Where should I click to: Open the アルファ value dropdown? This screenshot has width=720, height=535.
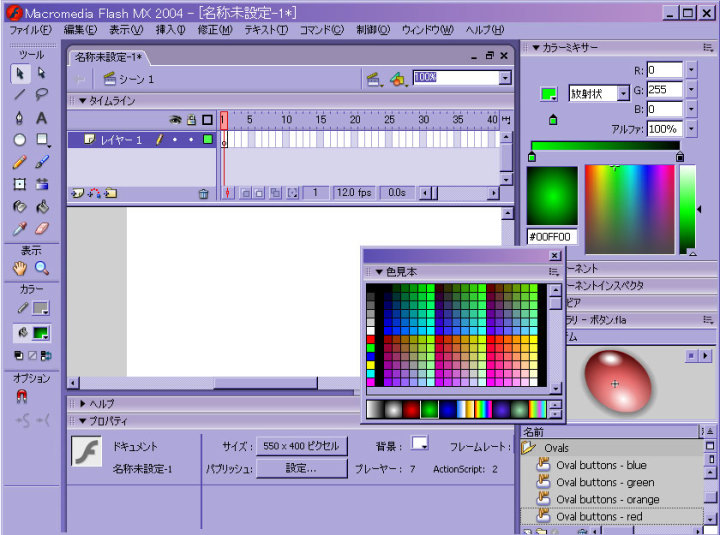[x=692, y=129]
